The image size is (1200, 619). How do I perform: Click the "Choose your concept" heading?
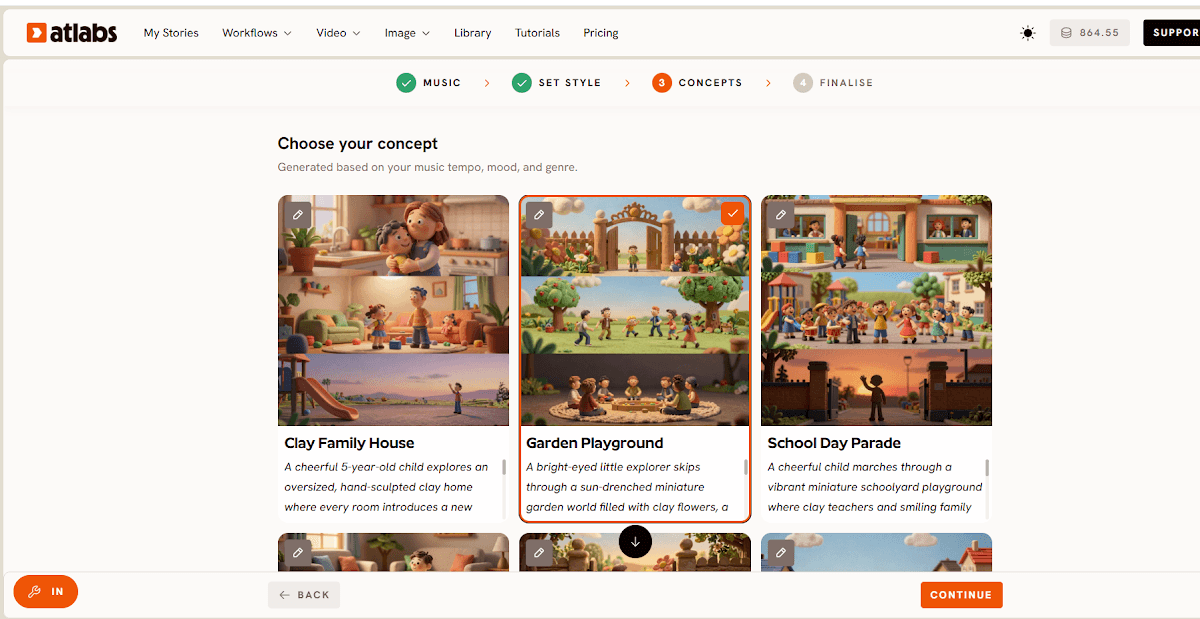[x=358, y=144]
